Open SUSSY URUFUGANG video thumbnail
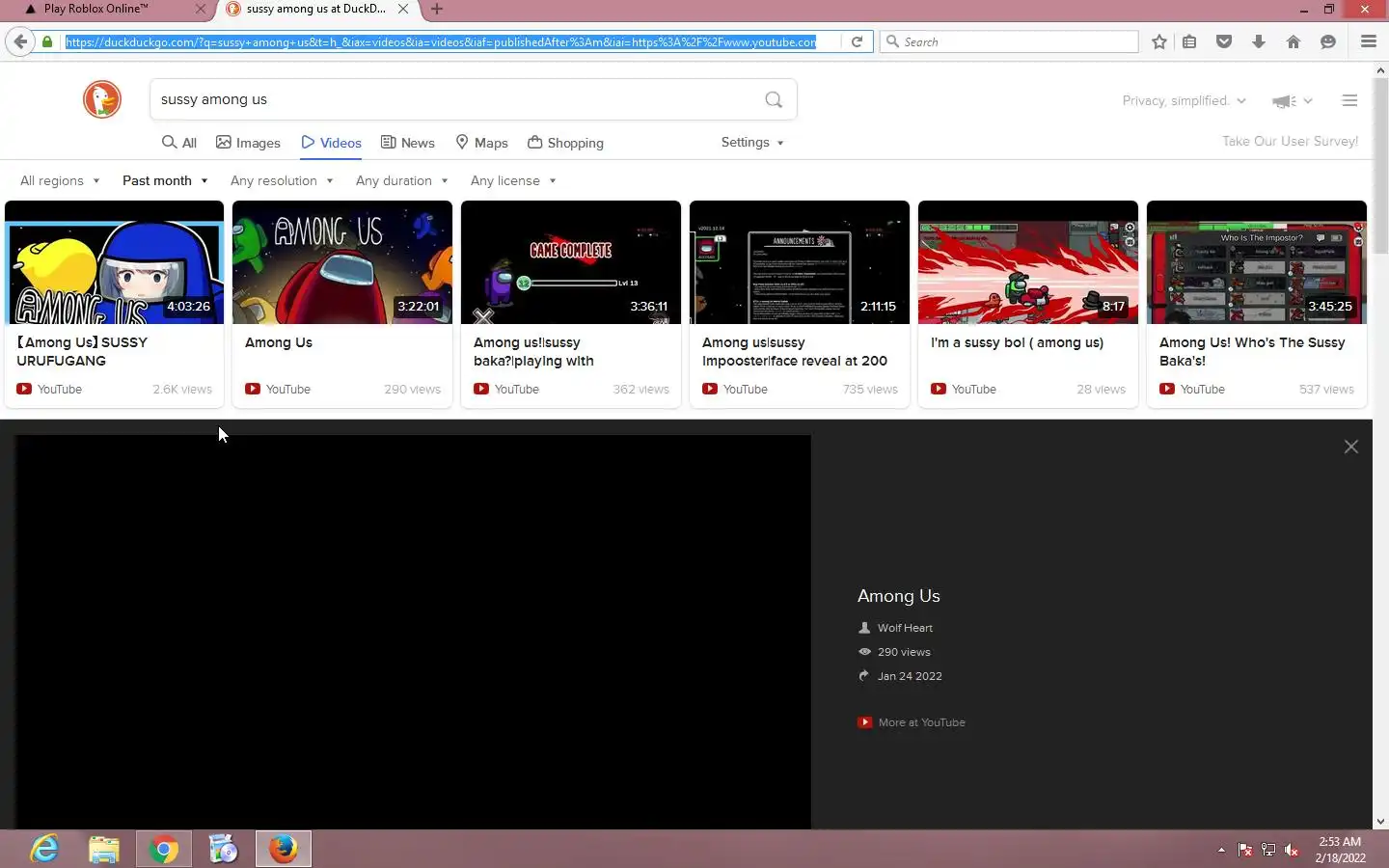1389x868 pixels. [x=114, y=262]
